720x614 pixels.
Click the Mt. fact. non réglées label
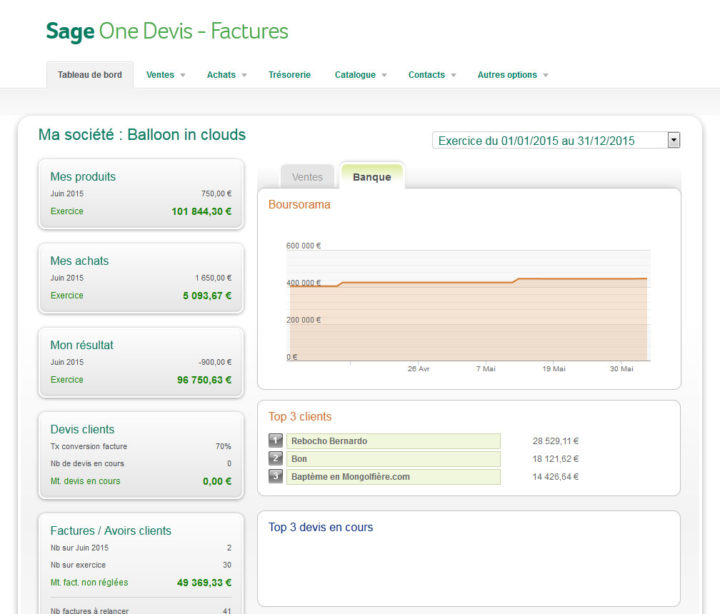(89, 582)
